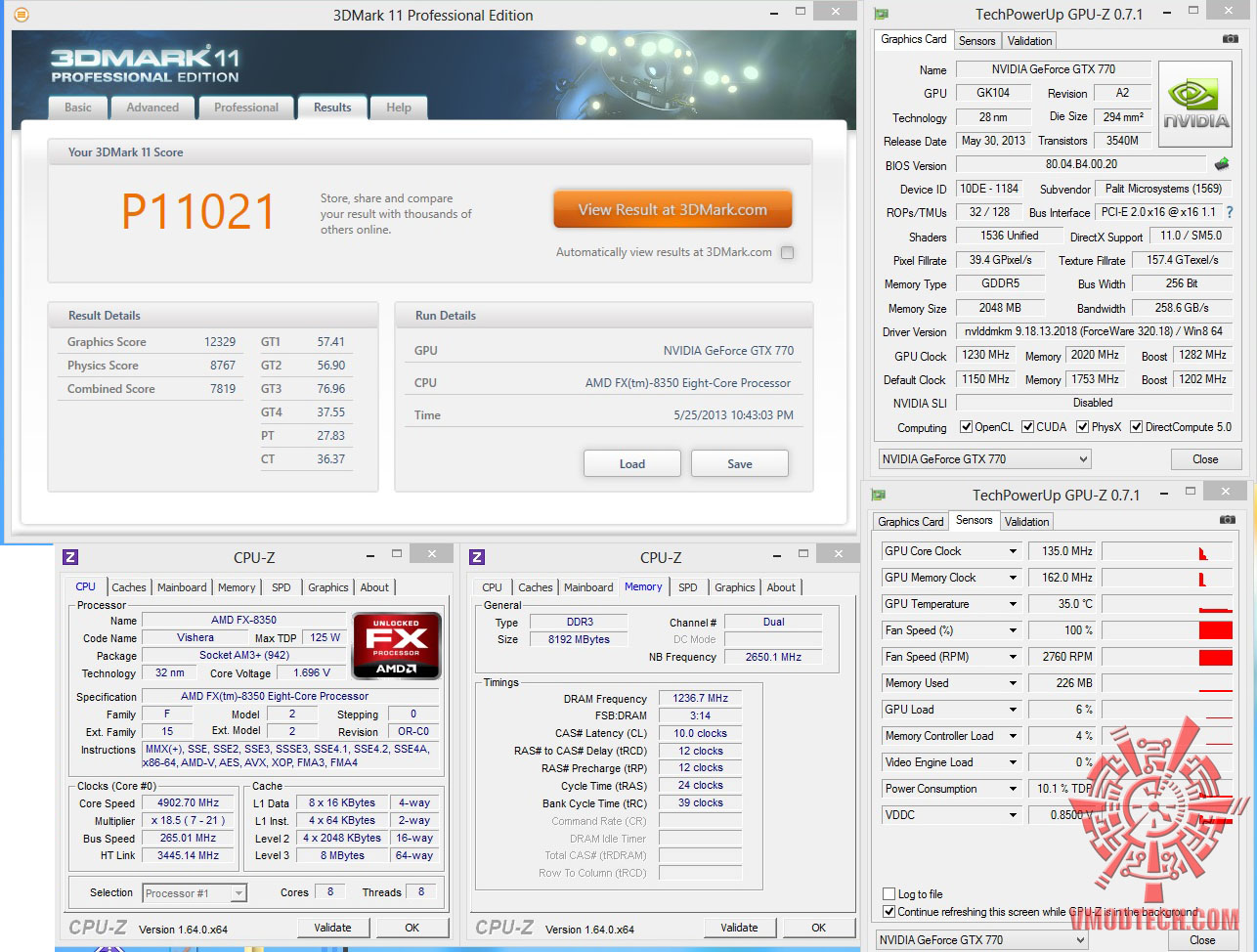Click the DRAM Frequency value 1236.7 MHz
The height and width of the screenshot is (952, 1257).
point(701,699)
